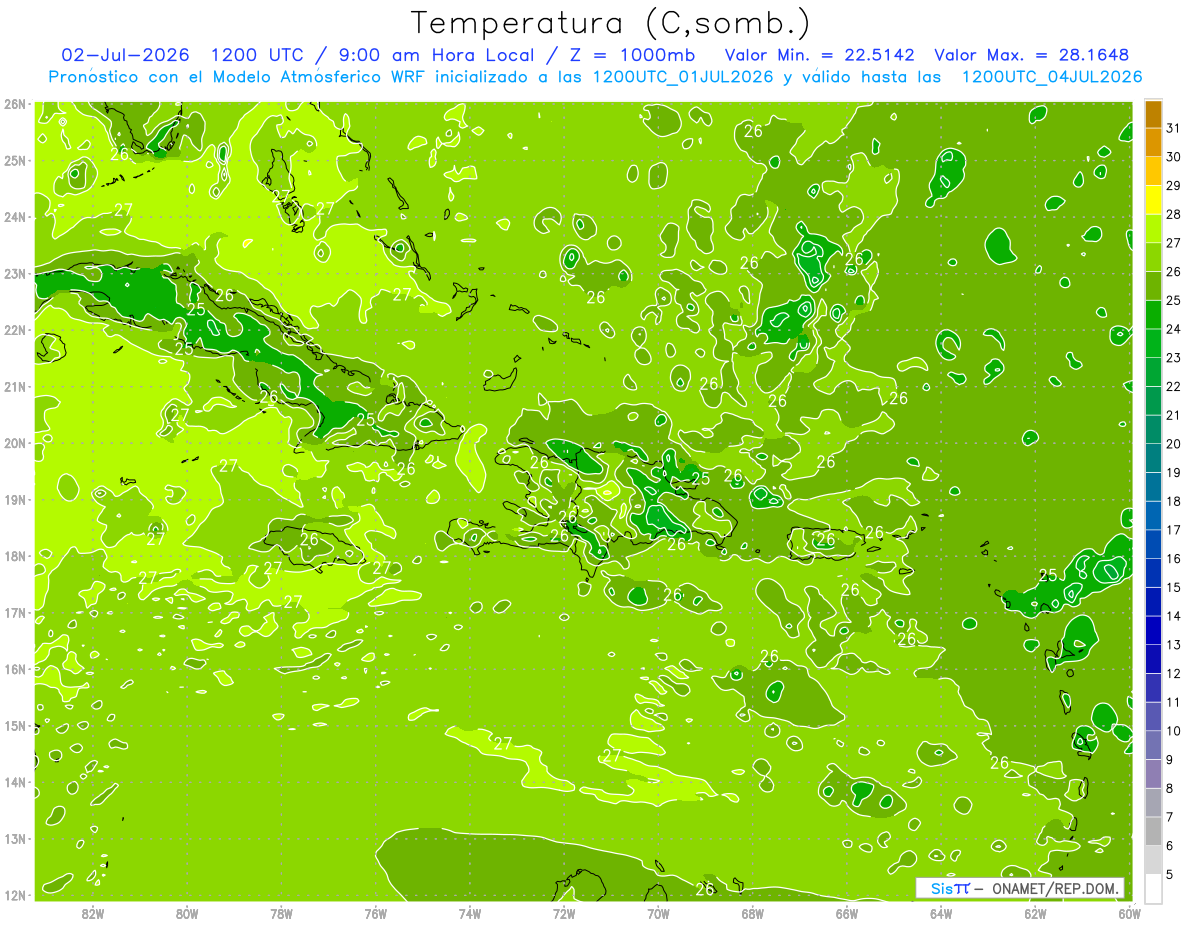Click the '22N' latitude axis label
1200x927 pixels.
14,330
